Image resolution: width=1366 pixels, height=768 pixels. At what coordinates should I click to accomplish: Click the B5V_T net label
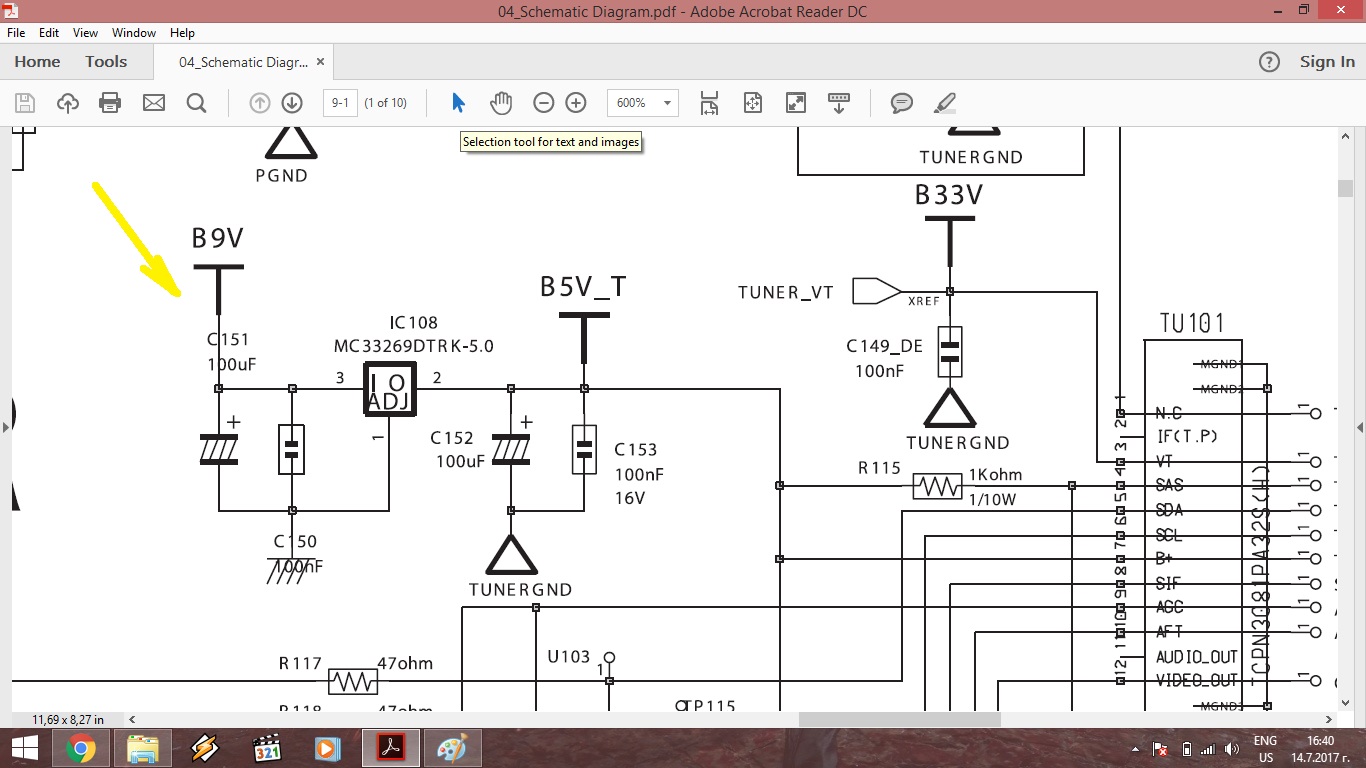click(583, 287)
